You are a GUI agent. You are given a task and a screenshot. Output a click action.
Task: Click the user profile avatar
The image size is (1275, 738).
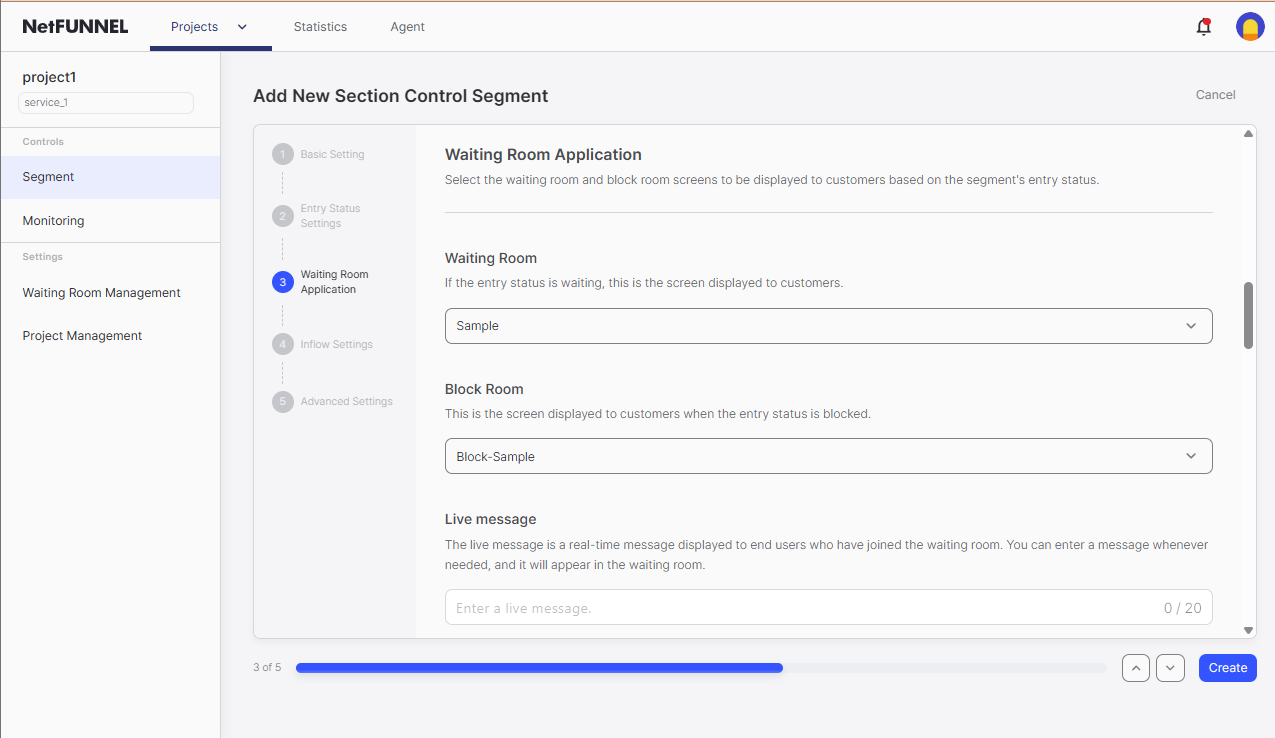click(x=1250, y=27)
